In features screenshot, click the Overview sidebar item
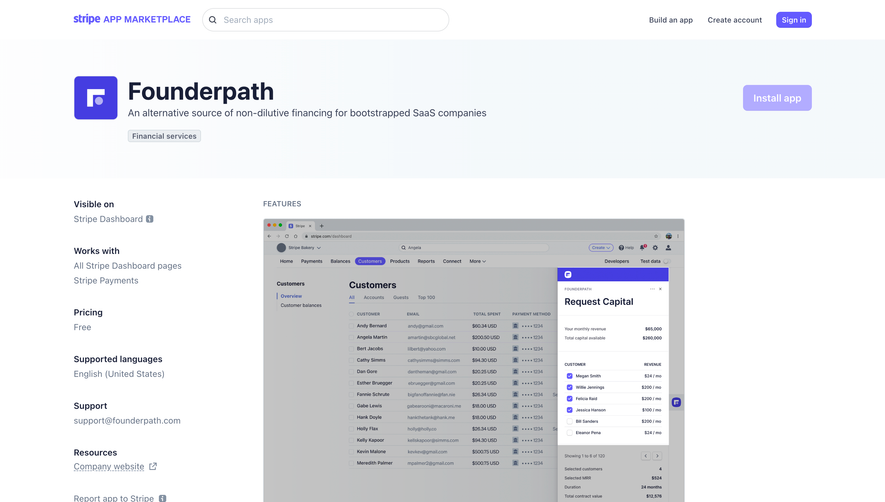 [291, 296]
